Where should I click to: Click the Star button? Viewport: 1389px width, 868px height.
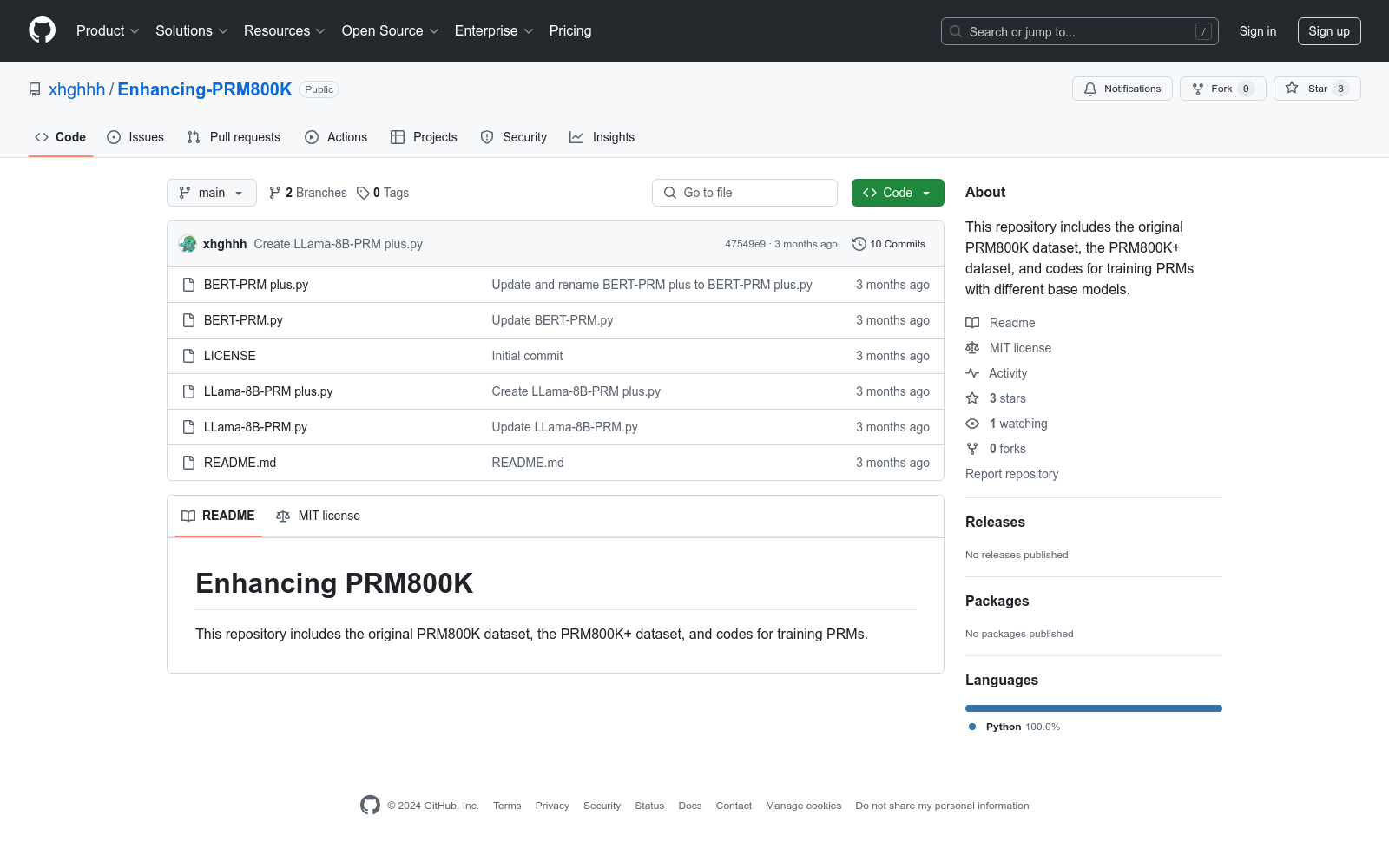click(x=1317, y=89)
